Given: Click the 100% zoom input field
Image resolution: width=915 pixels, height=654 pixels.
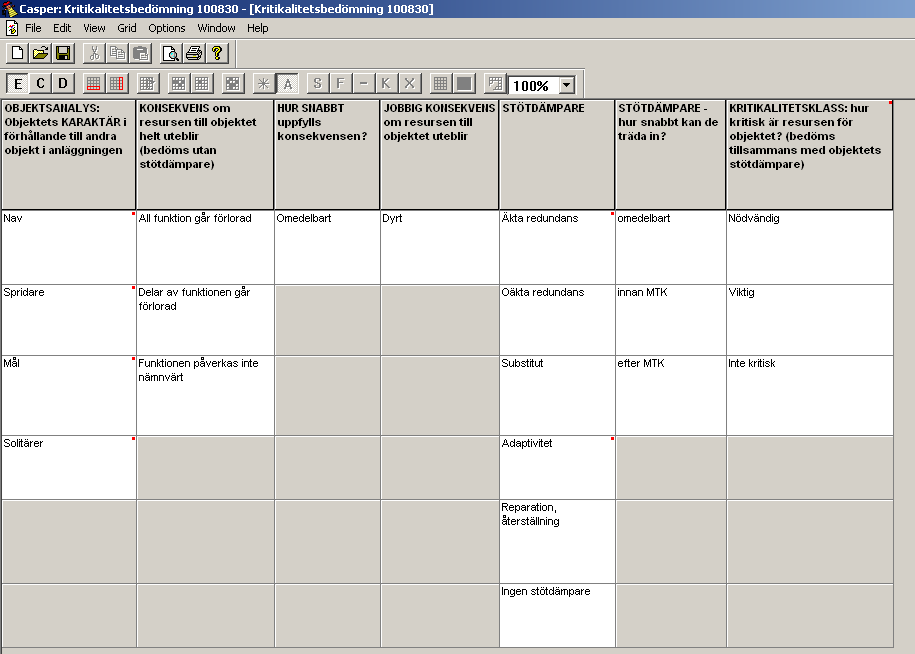Looking at the screenshot, I should [x=534, y=85].
